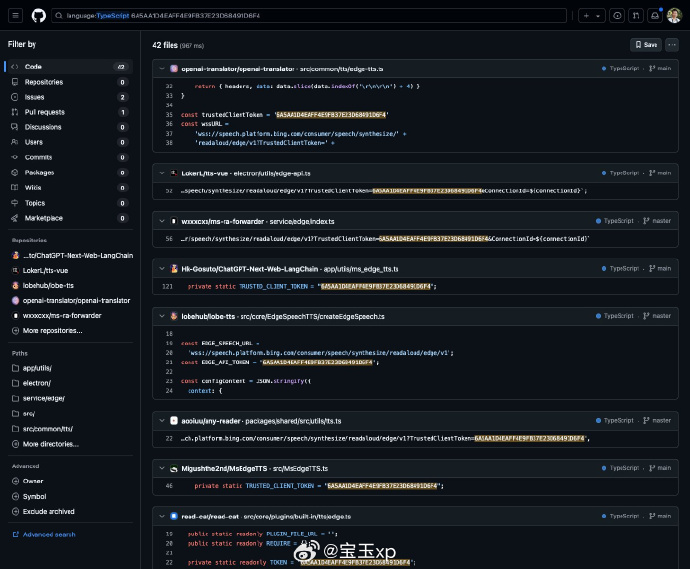Open MsEdgeTTS.ts result link
Viewport: 690px width, 569px height.
pos(254,469)
